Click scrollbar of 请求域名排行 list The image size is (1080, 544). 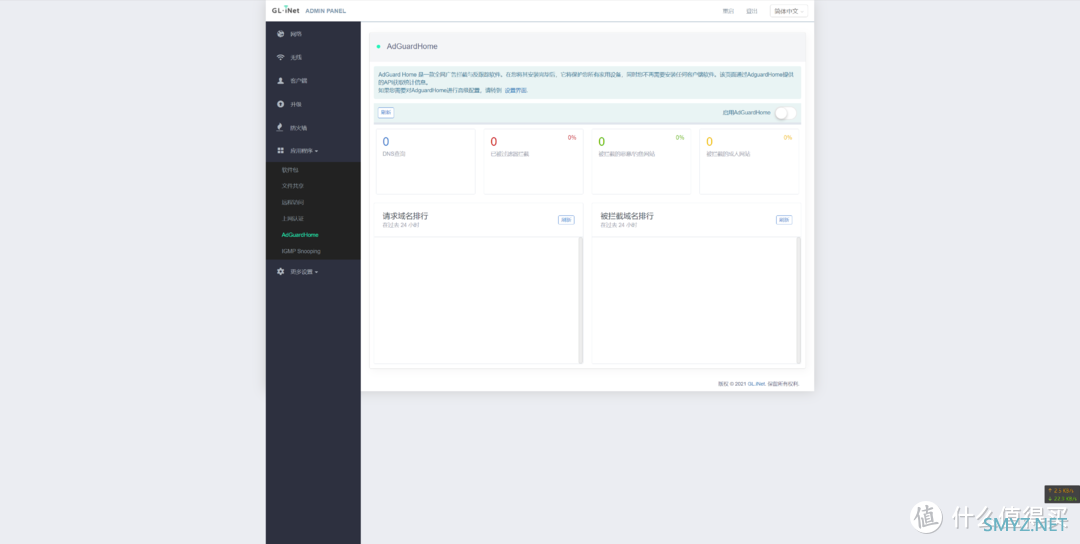pyautogui.click(x=581, y=300)
